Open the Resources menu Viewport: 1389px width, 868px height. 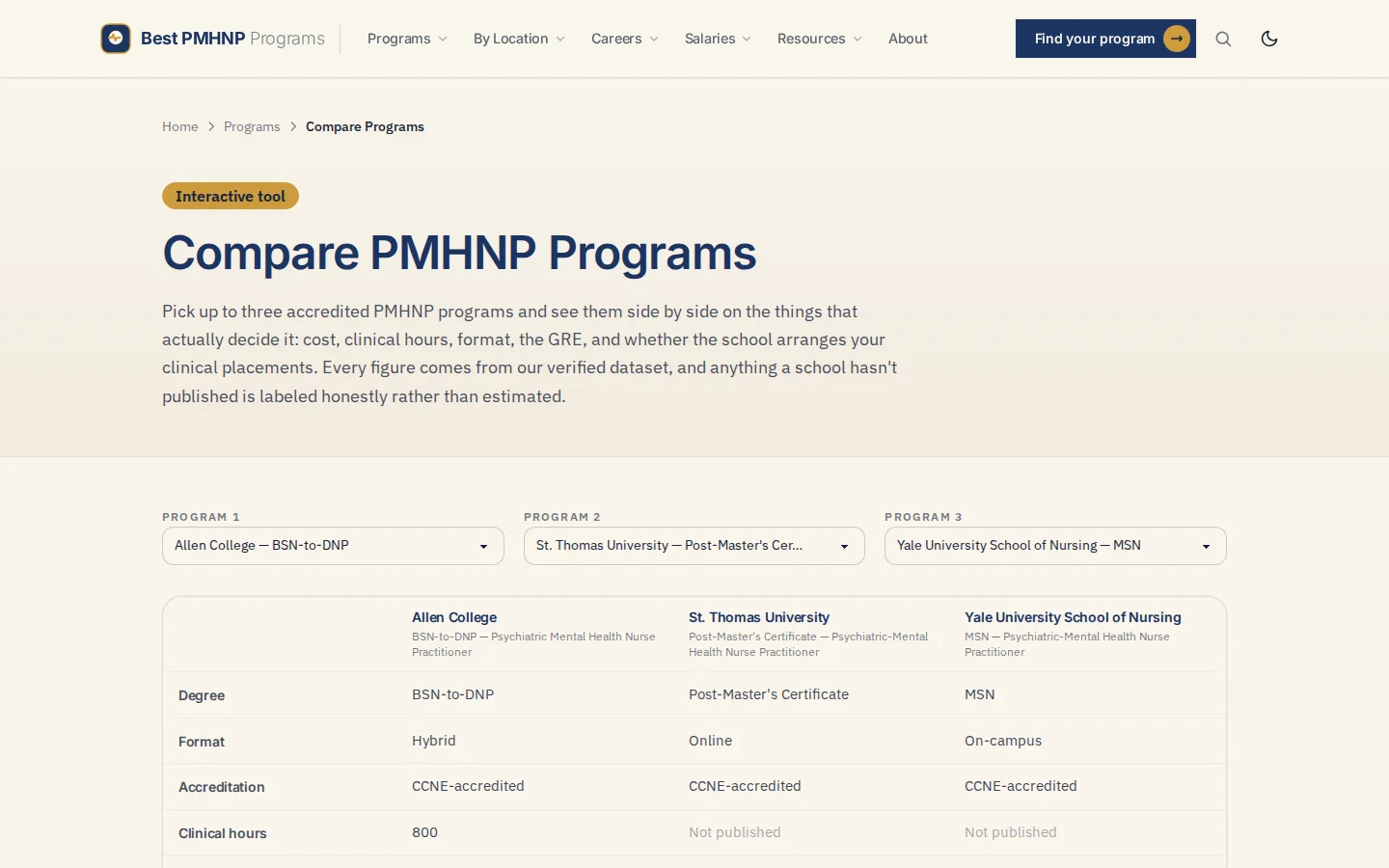(x=820, y=39)
